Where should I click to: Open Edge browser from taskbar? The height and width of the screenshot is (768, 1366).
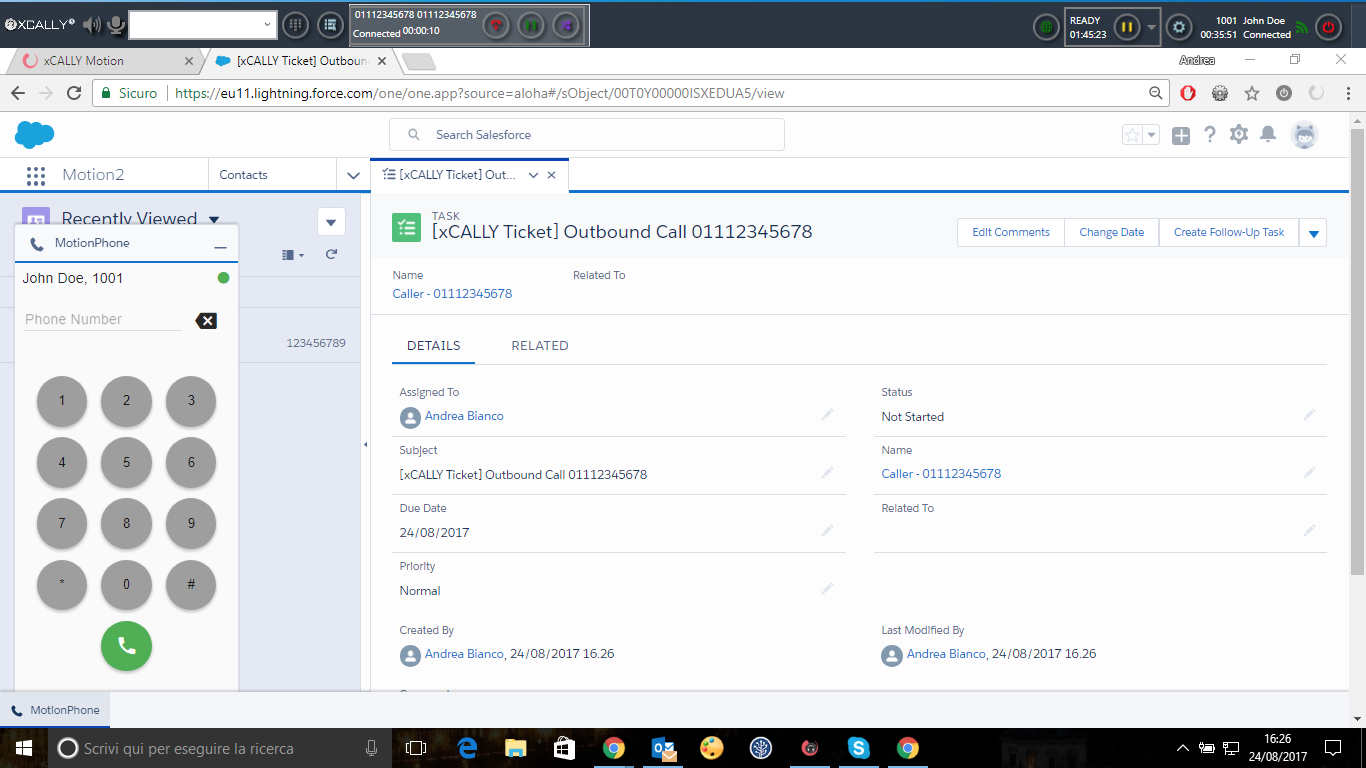pos(467,748)
